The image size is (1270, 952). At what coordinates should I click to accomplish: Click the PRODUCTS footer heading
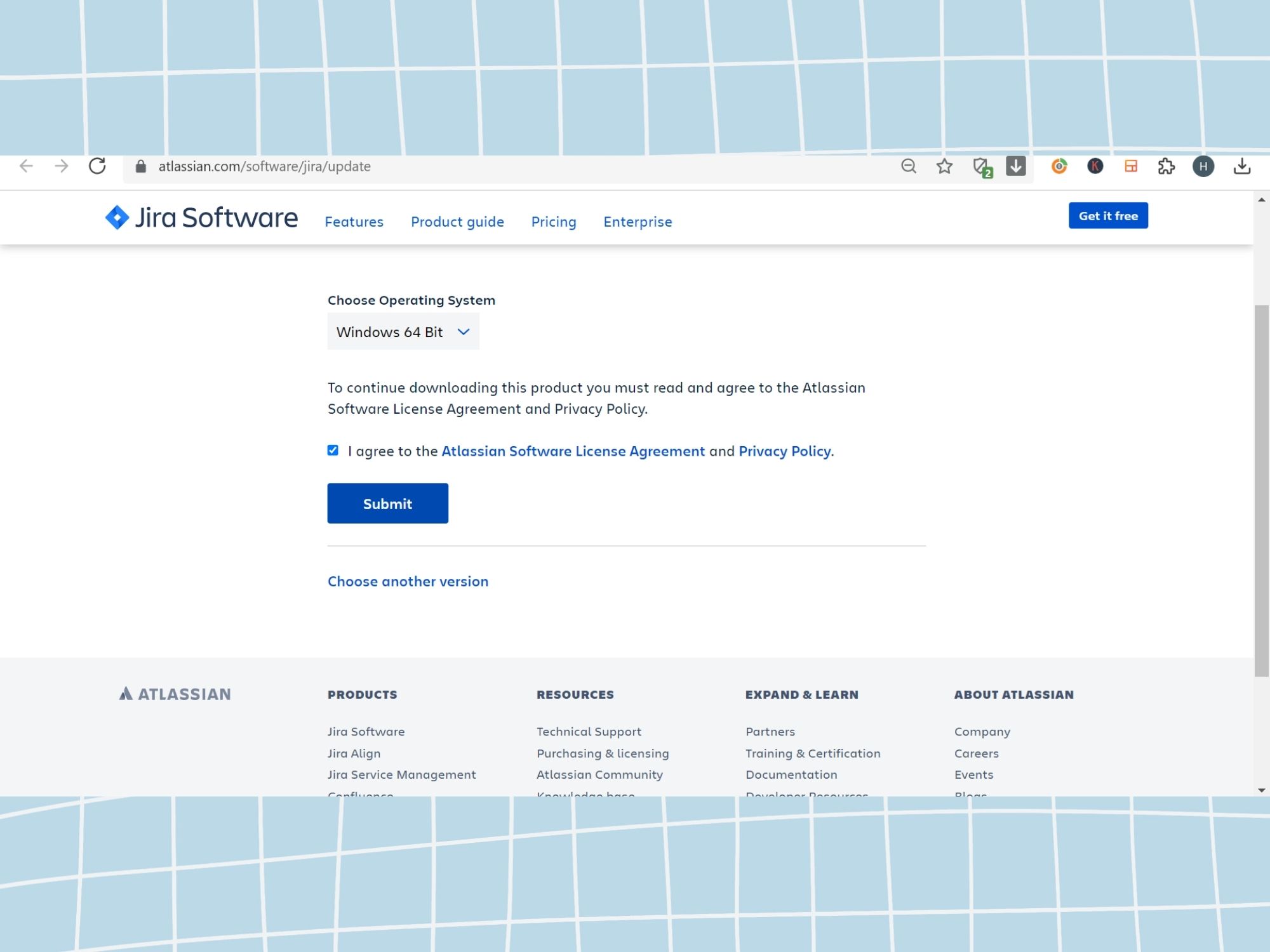[x=363, y=694]
